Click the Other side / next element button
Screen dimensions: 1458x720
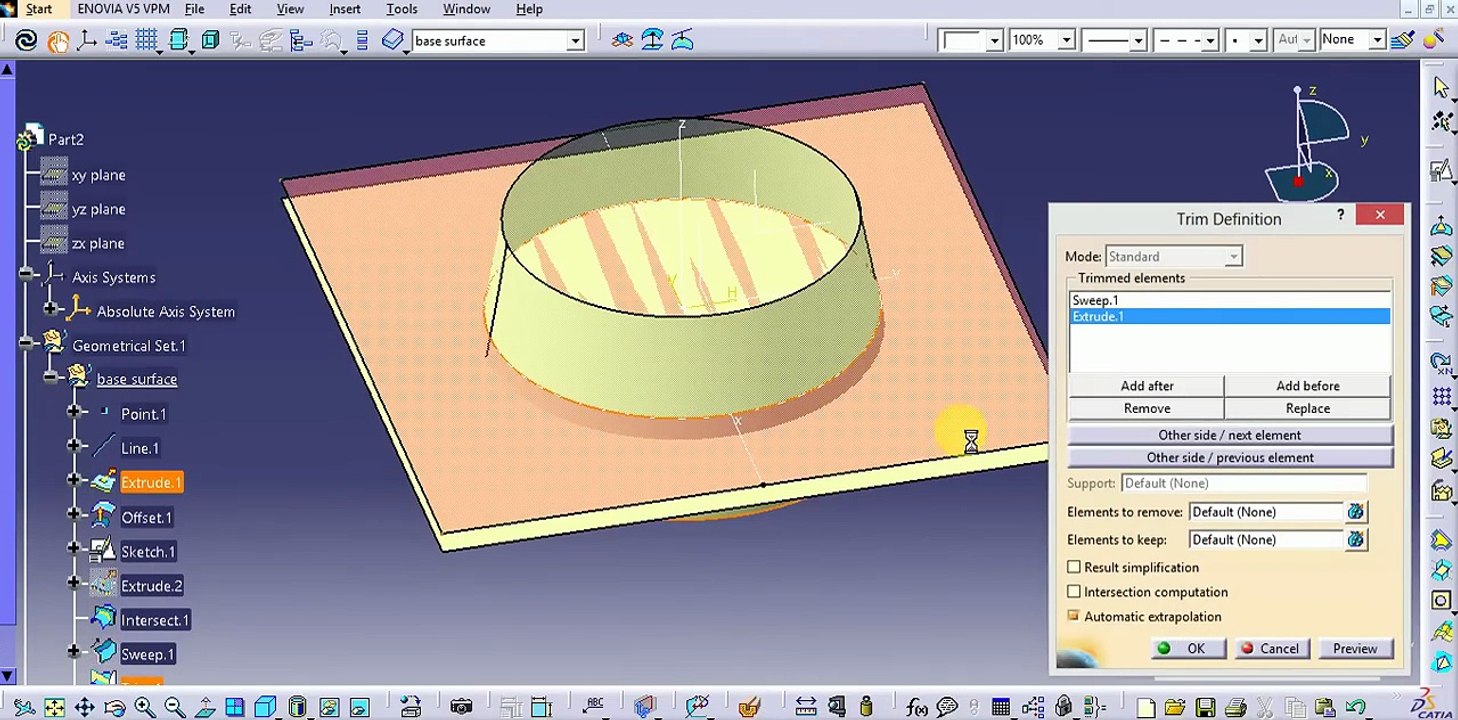pyautogui.click(x=1229, y=435)
